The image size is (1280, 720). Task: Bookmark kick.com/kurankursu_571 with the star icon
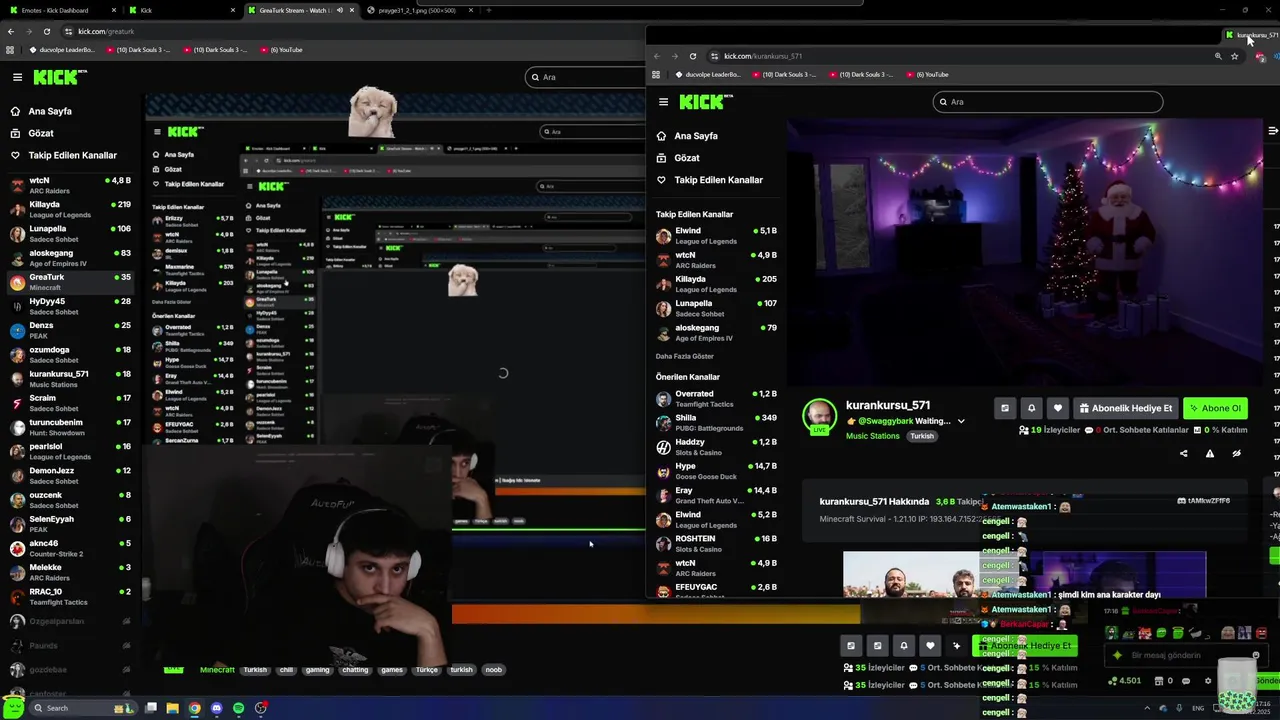click(1235, 56)
